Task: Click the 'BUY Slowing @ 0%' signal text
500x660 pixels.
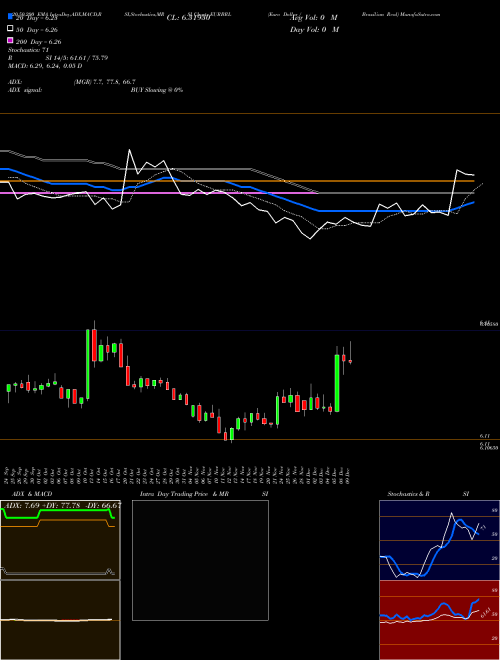Action: (x=157, y=90)
